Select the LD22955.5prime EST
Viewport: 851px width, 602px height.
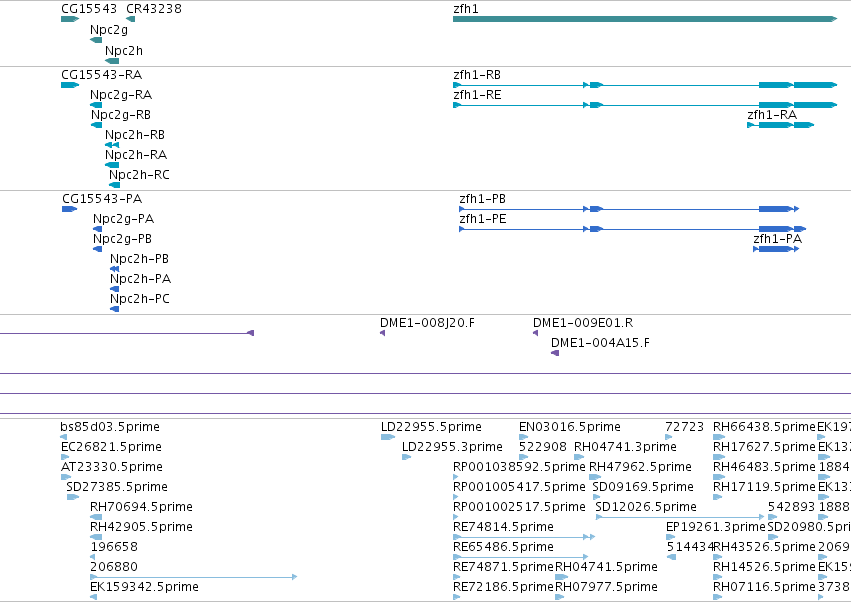click(388, 436)
